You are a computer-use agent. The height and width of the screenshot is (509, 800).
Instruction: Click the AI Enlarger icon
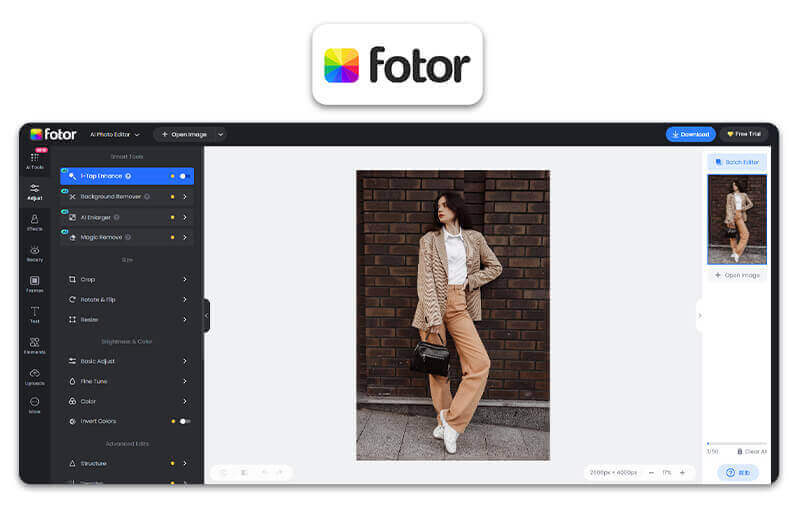click(x=72, y=217)
